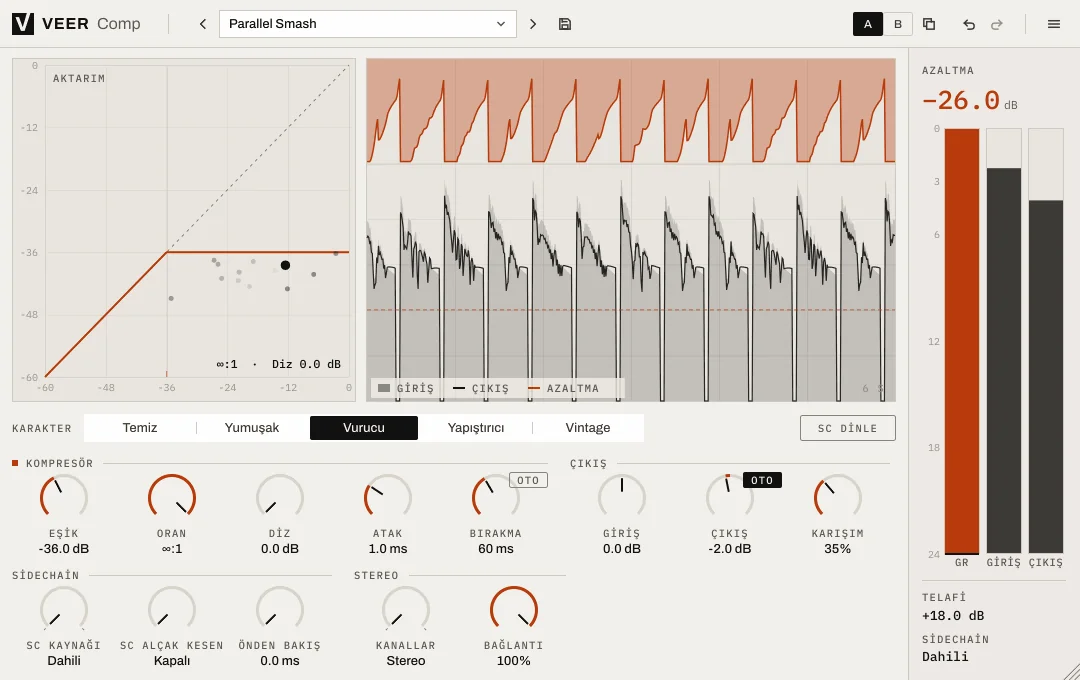This screenshot has height=680, width=1080.
Task: Go to previous preset arrow
Action: point(202,24)
